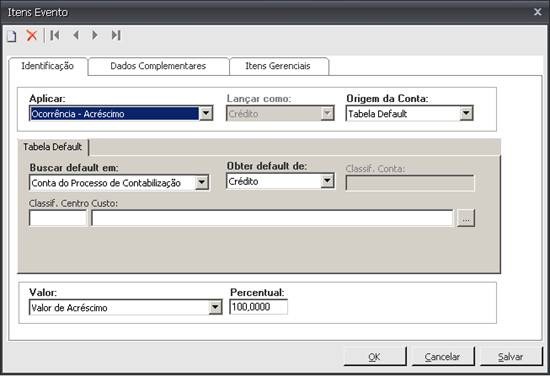Image resolution: width=550 pixels, height=377 pixels.
Task: Expand the Valor de Acréscimo dropdown
Action: pos(215,308)
